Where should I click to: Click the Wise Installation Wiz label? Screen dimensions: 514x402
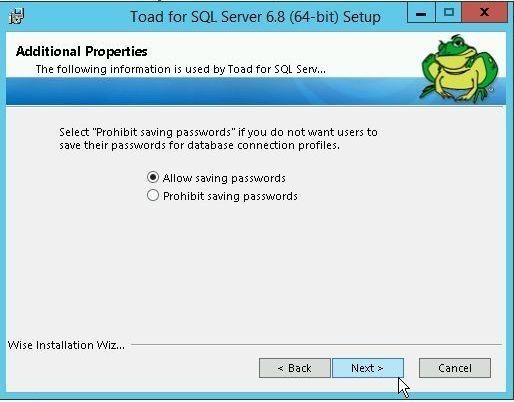[x=66, y=345]
